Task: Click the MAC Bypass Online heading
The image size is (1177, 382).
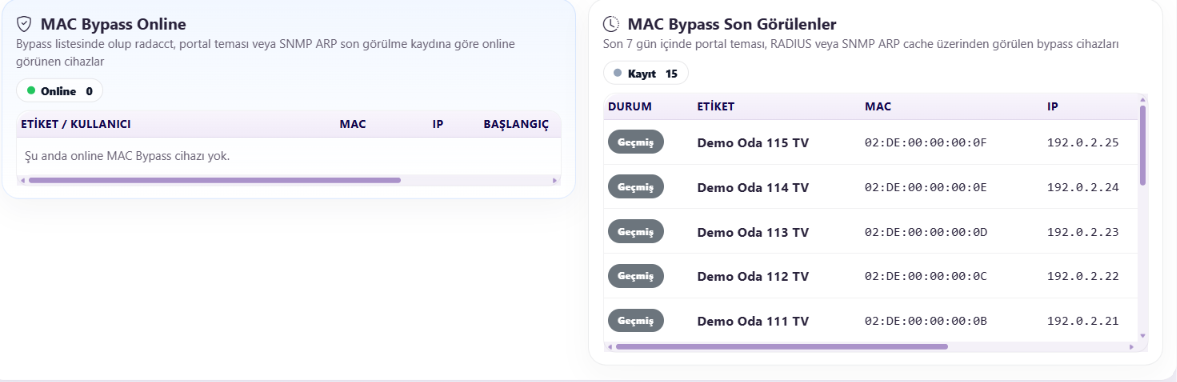Action: click(113, 24)
